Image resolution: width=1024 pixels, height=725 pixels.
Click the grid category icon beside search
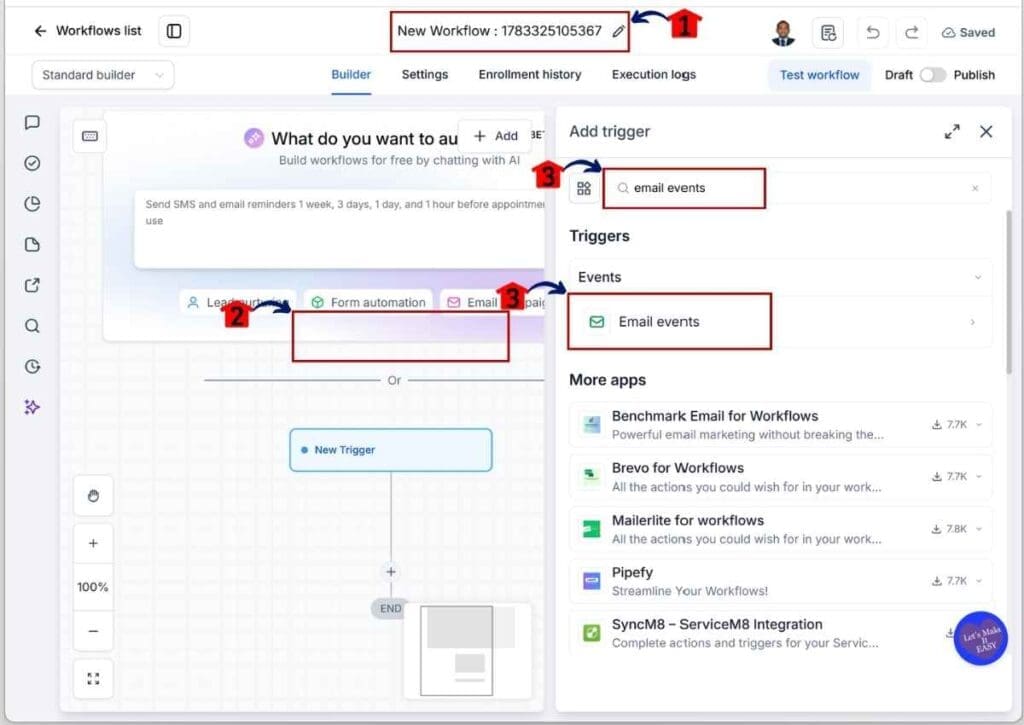click(584, 189)
